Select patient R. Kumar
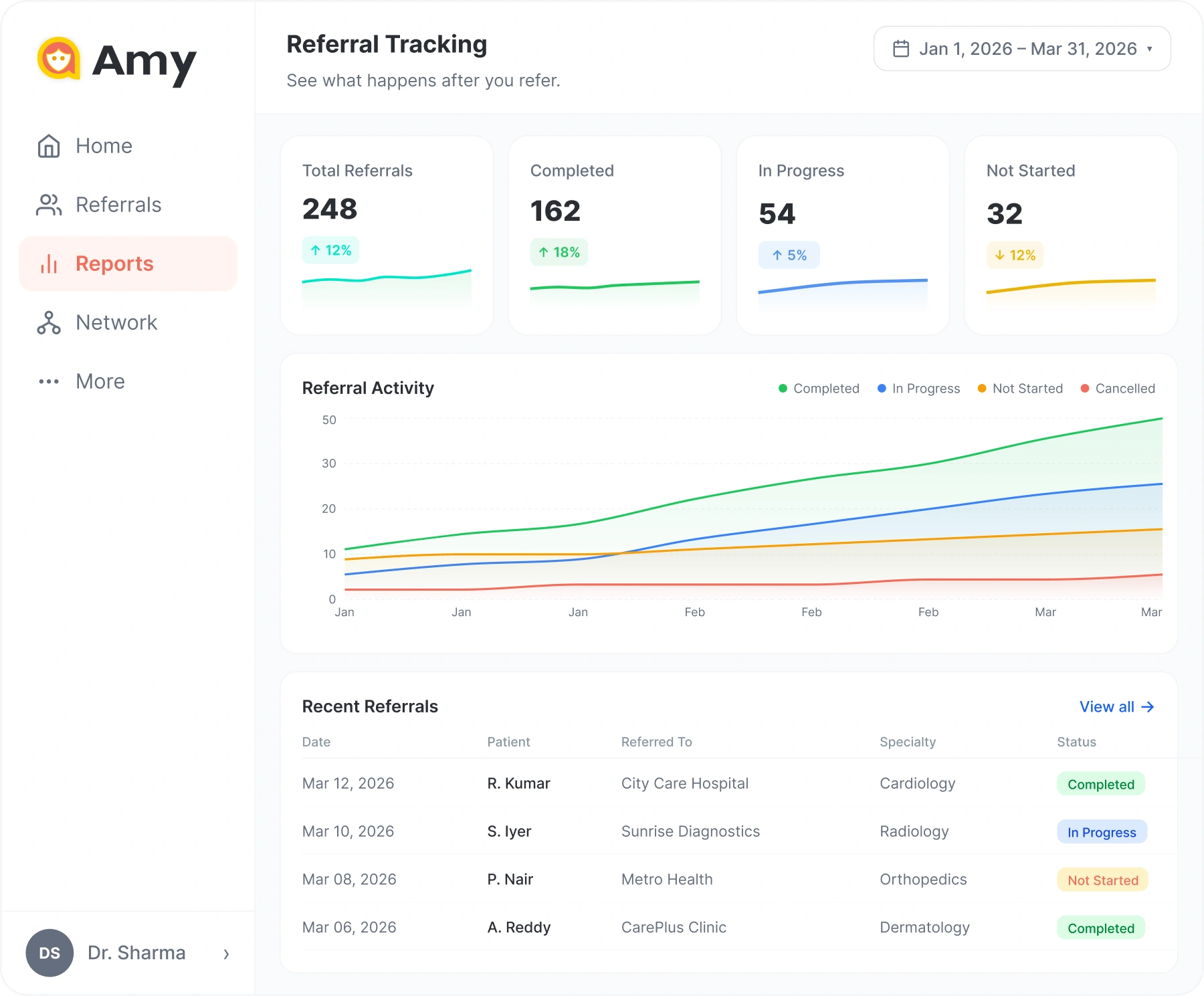This screenshot has width=1204, height=996. [x=518, y=783]
